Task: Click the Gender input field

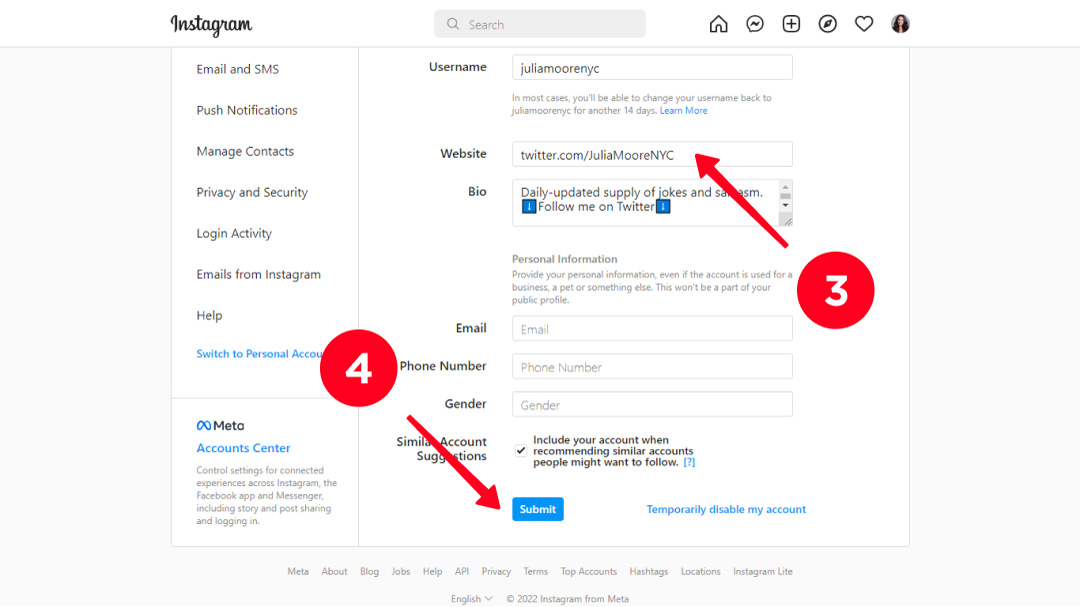Action: point(652,404)
